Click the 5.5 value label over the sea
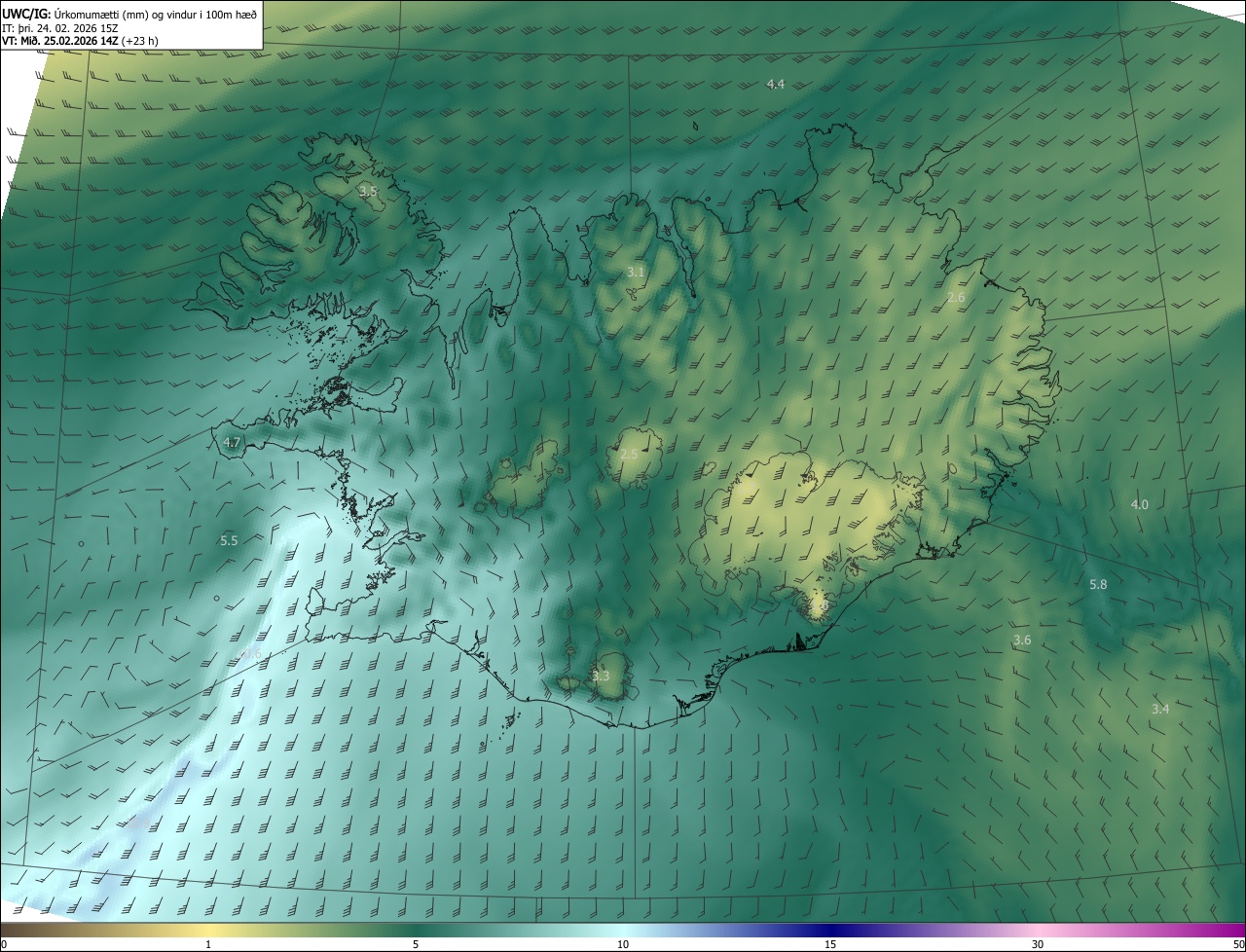The height and width of the screenshot is (952, 1246). [229, 540]
